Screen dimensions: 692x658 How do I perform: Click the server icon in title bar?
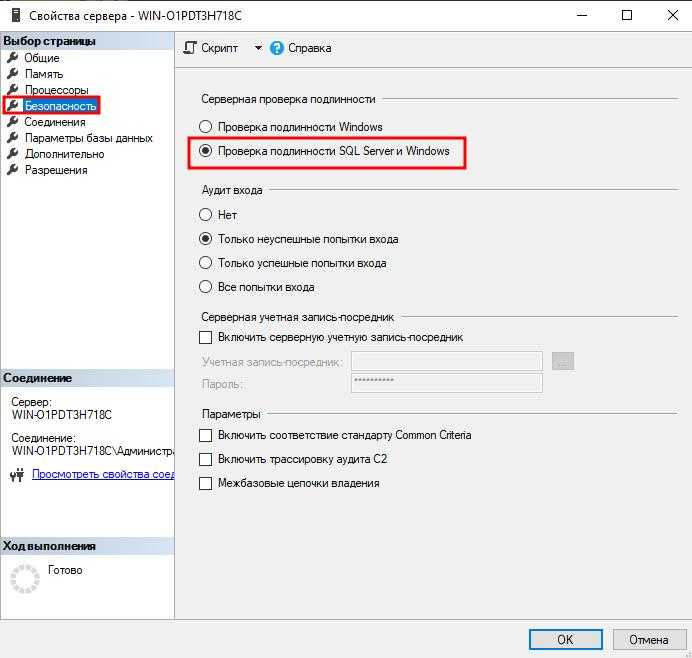coord(16,15)
